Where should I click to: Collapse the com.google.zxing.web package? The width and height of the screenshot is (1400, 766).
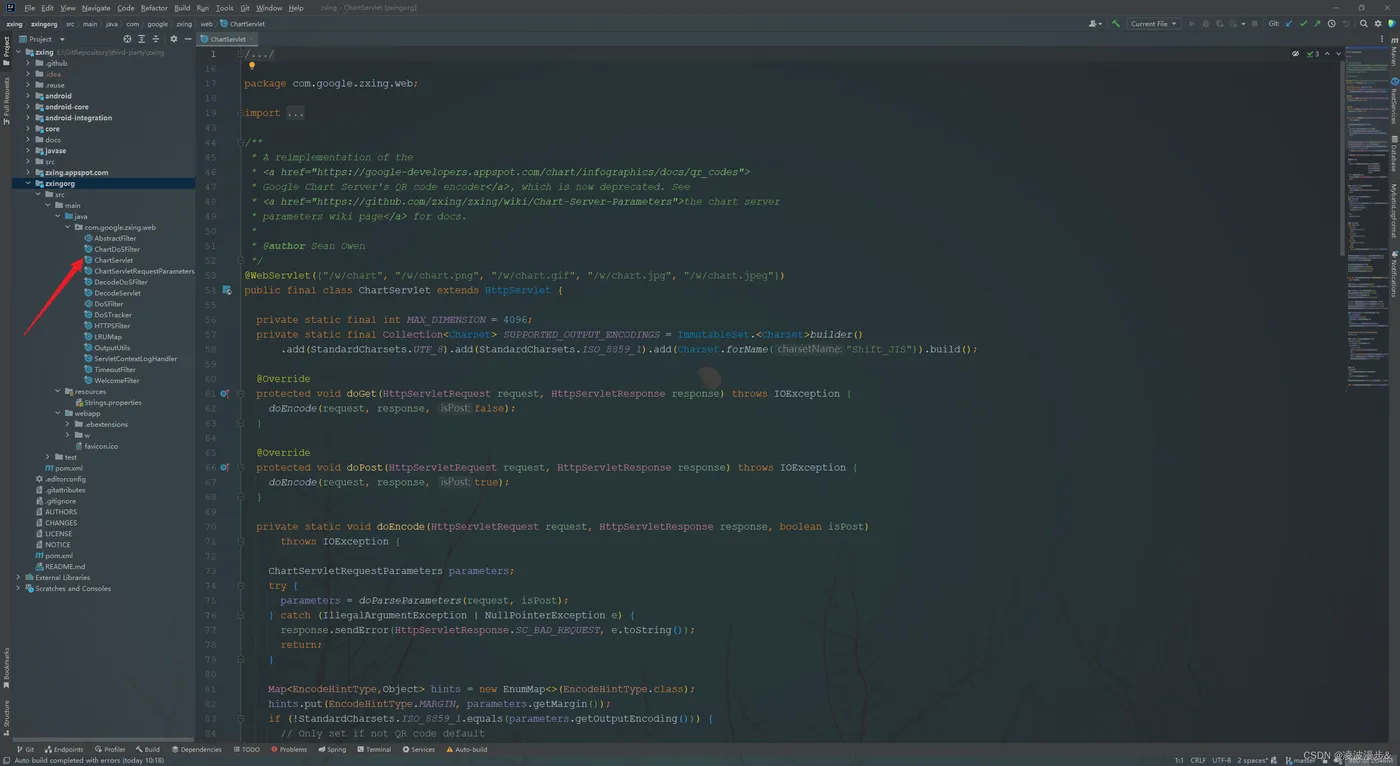pyautogui.click(x=68, y=227)
